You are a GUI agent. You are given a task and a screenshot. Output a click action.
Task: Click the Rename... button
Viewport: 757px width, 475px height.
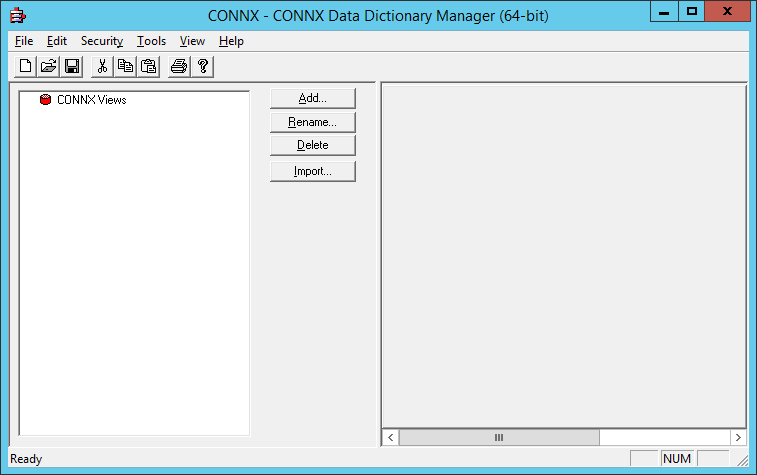pyautogui.click(x=313, y=122)
